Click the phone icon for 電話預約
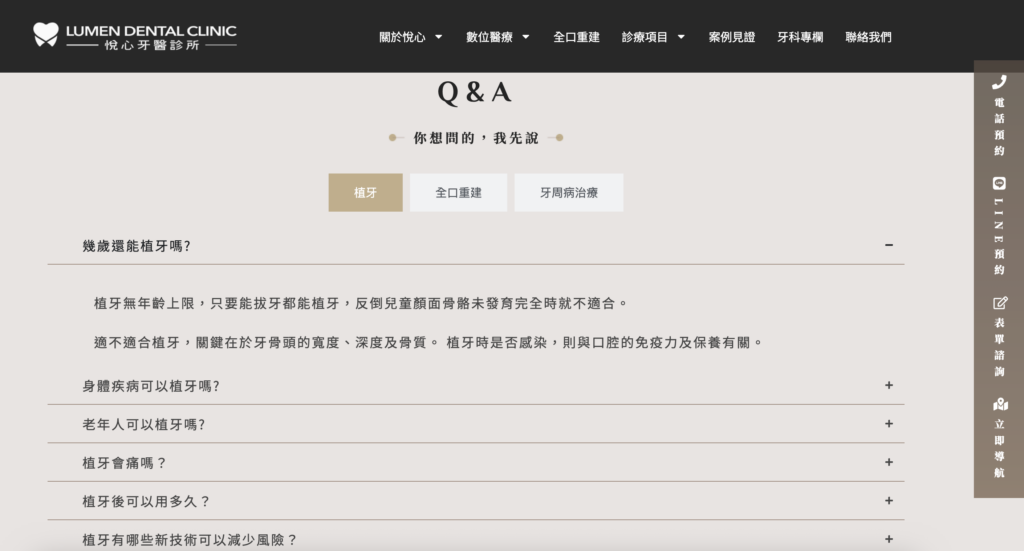Image resolution: width=1024 pixels, height=551 pixels. pos(999,82)
